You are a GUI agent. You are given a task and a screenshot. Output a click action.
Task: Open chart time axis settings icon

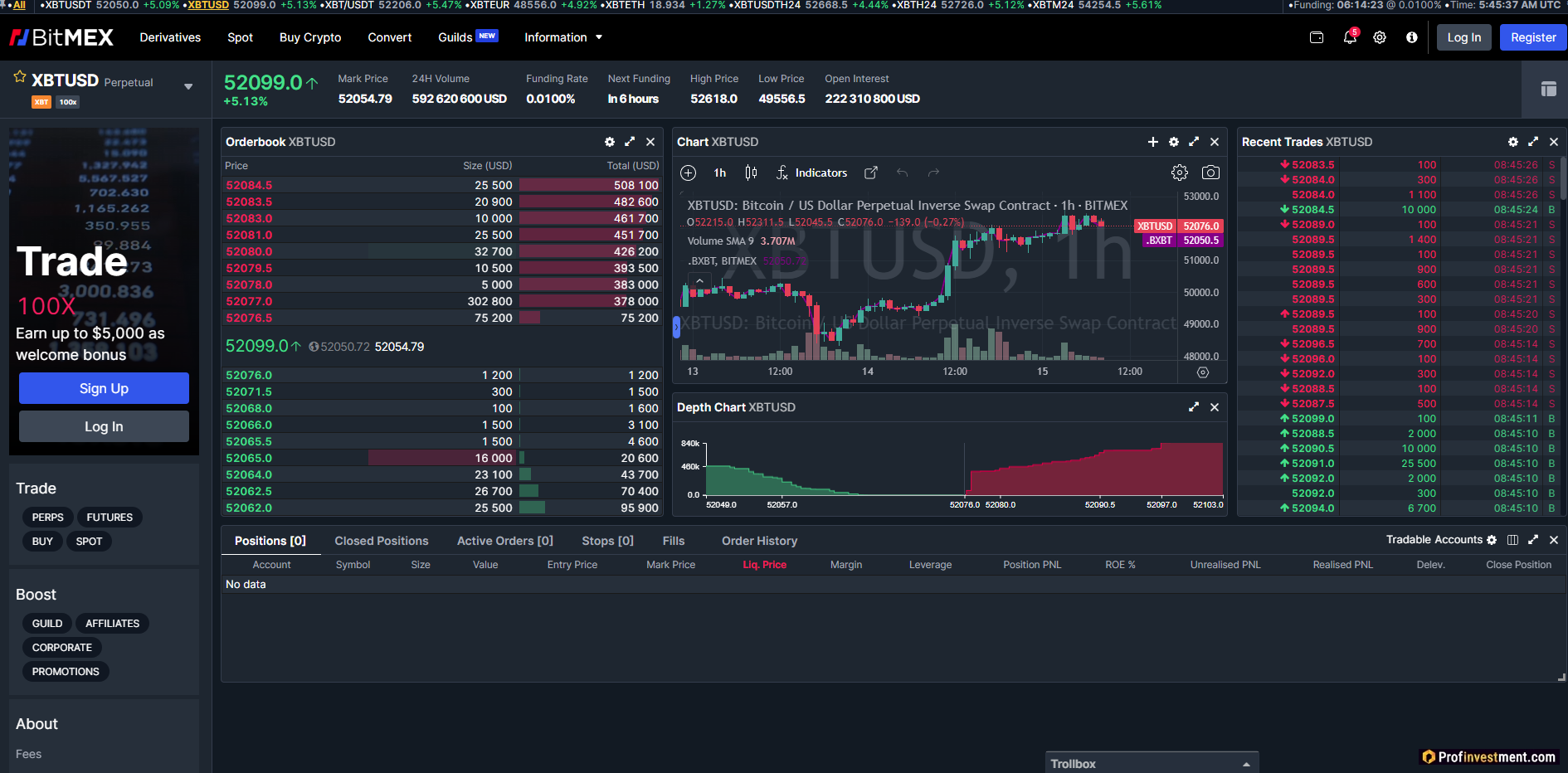(1203, 372)
